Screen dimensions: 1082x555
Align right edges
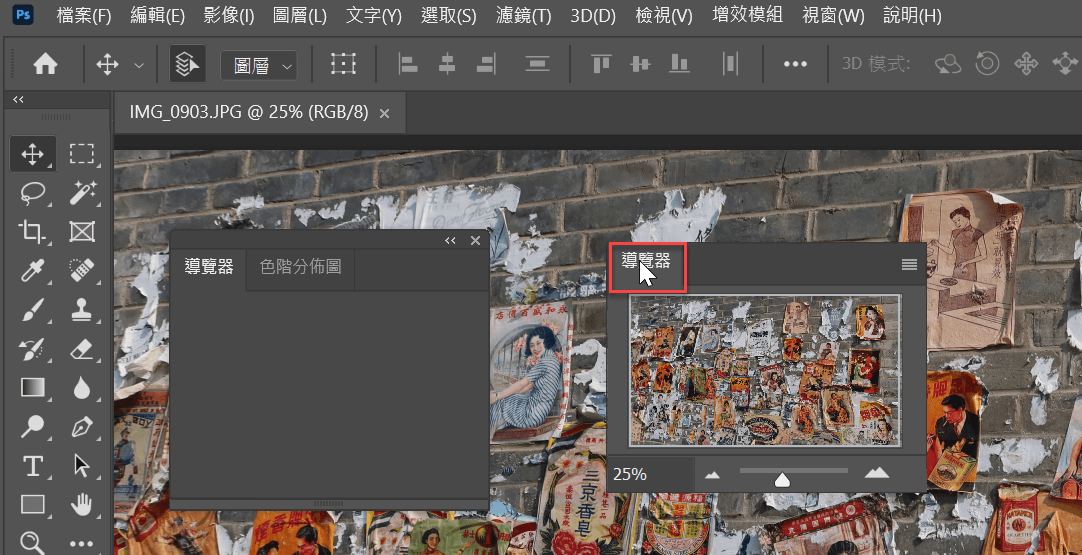(x=486, y=64)
